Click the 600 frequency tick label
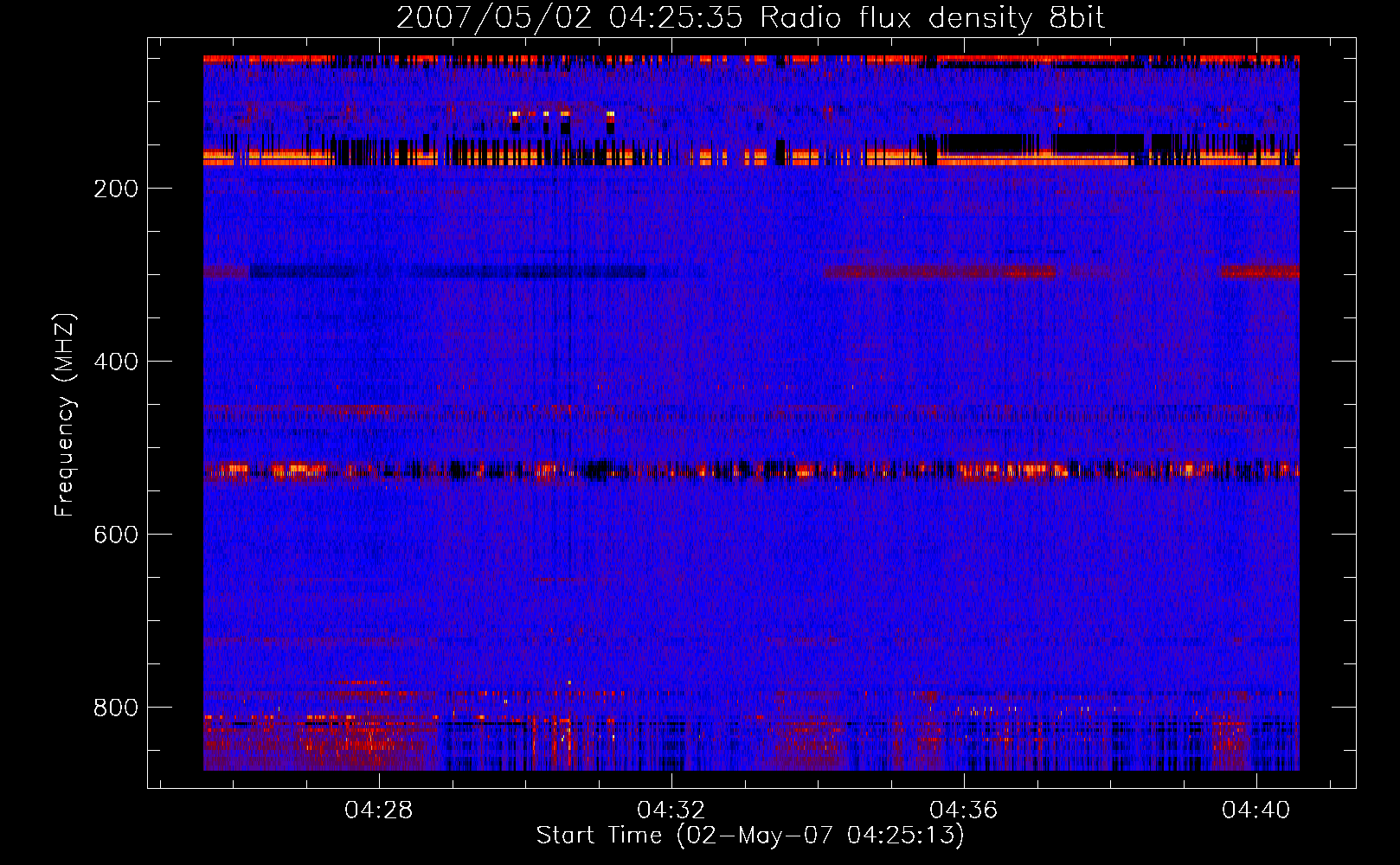The width and height of the screenshot is (1400, 865). 116,535
